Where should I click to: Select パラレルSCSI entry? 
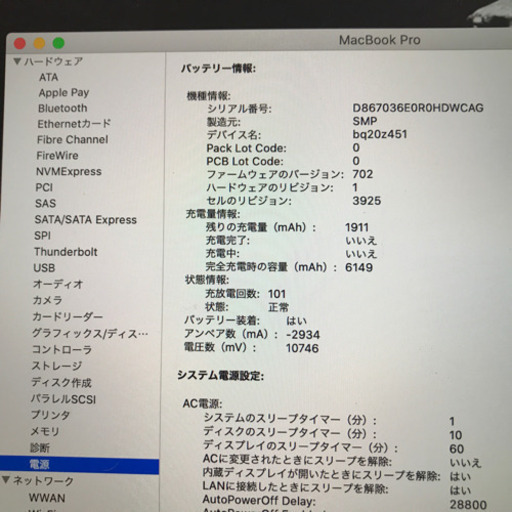[63, 399]
